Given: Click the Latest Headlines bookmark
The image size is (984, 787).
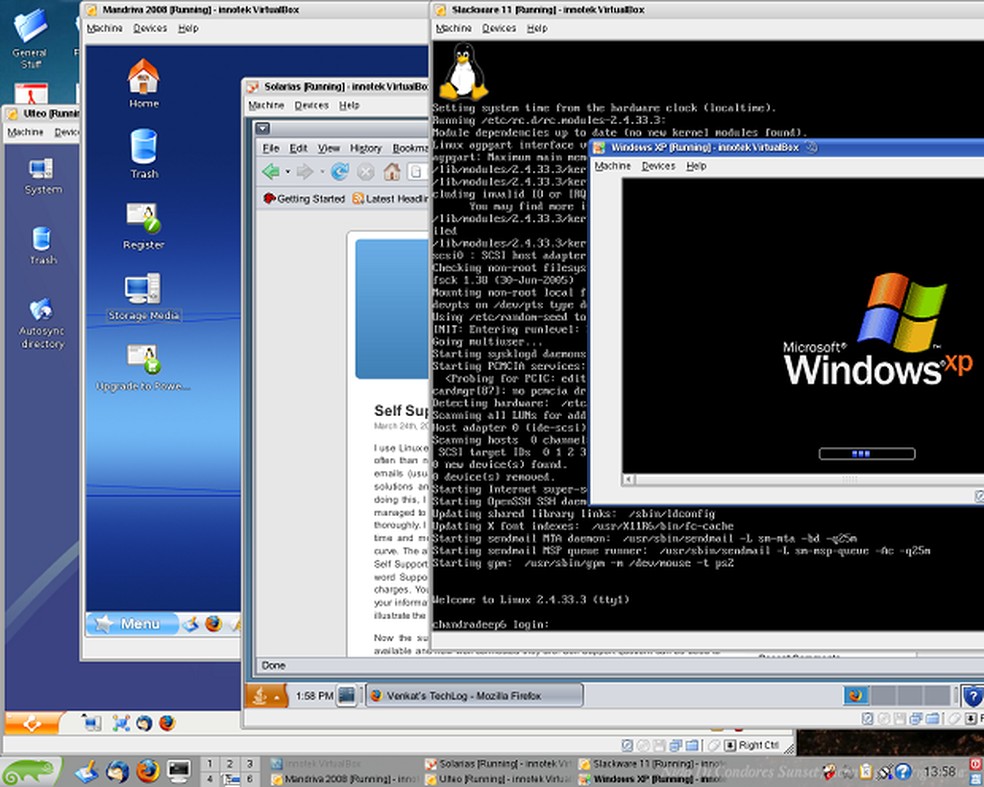Looking at the screenshot, I should (397, 199).
